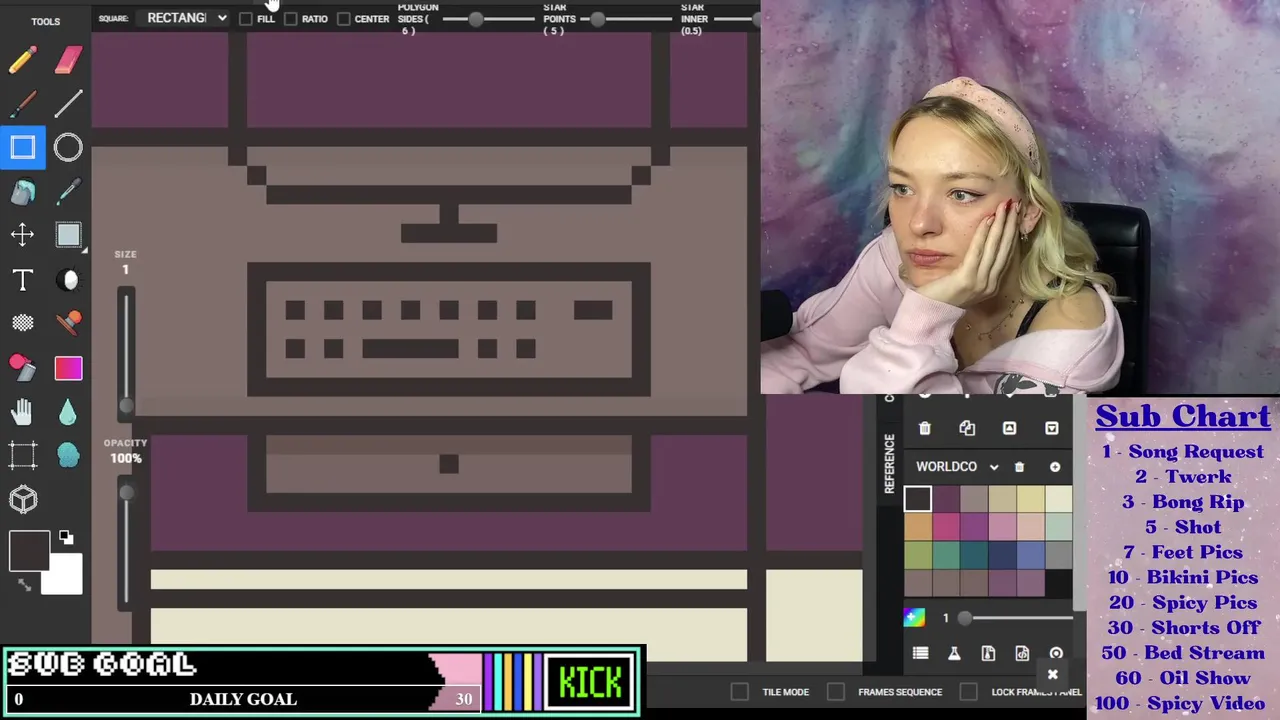Select the Pencil tool
This screenshot has height=720, width=1280.
(22, 61)
